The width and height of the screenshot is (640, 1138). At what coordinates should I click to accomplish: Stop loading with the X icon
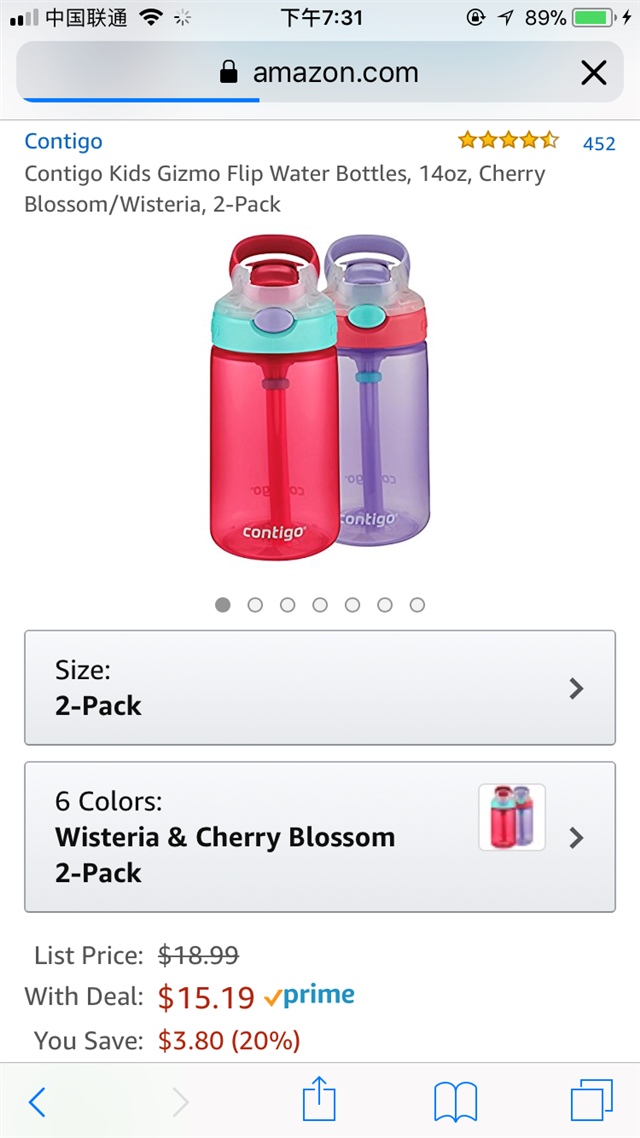tap(593, 73)
